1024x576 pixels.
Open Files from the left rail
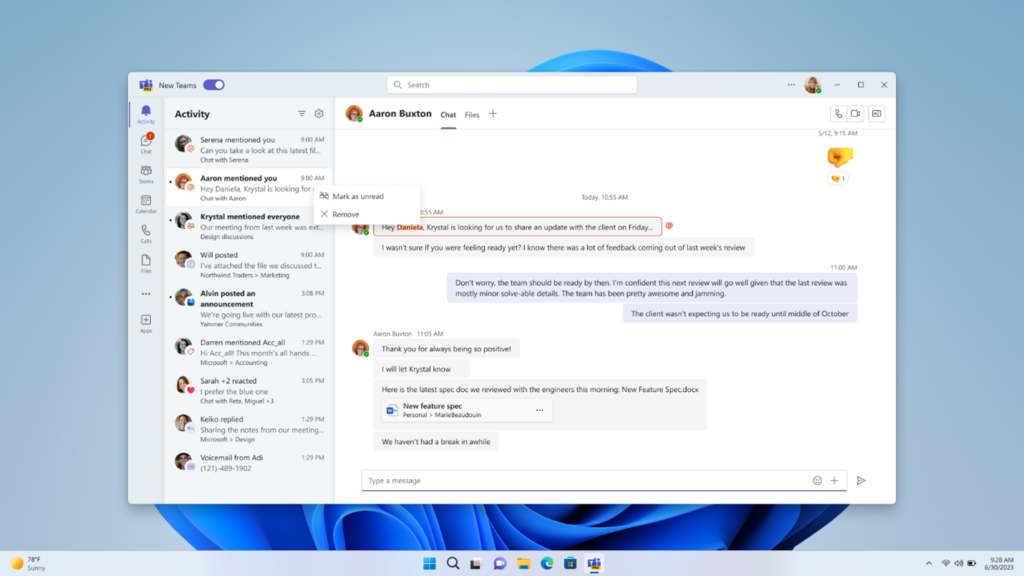146,264
